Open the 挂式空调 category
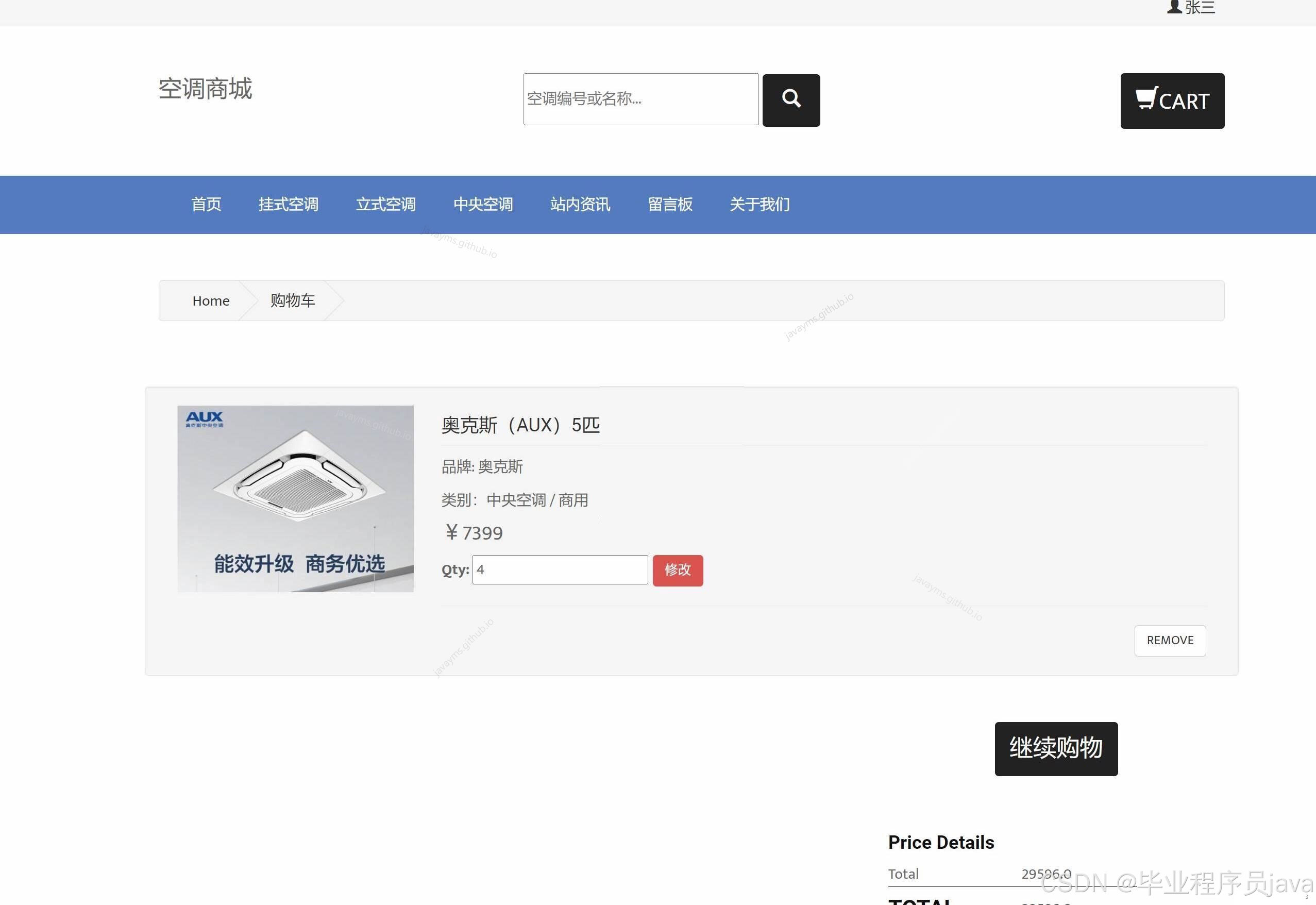The height and width of the screenshot is (905, 1316). click(288, 204)
